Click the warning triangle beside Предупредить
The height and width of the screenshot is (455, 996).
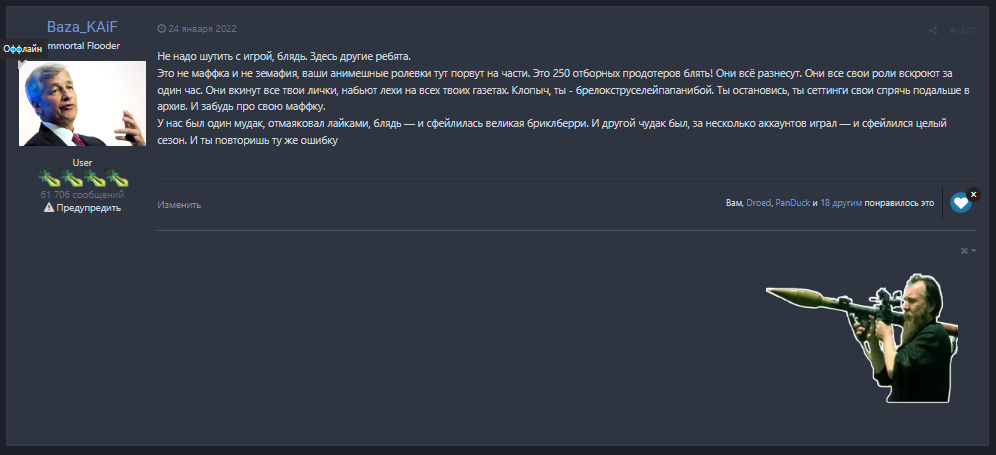[48, 208]
